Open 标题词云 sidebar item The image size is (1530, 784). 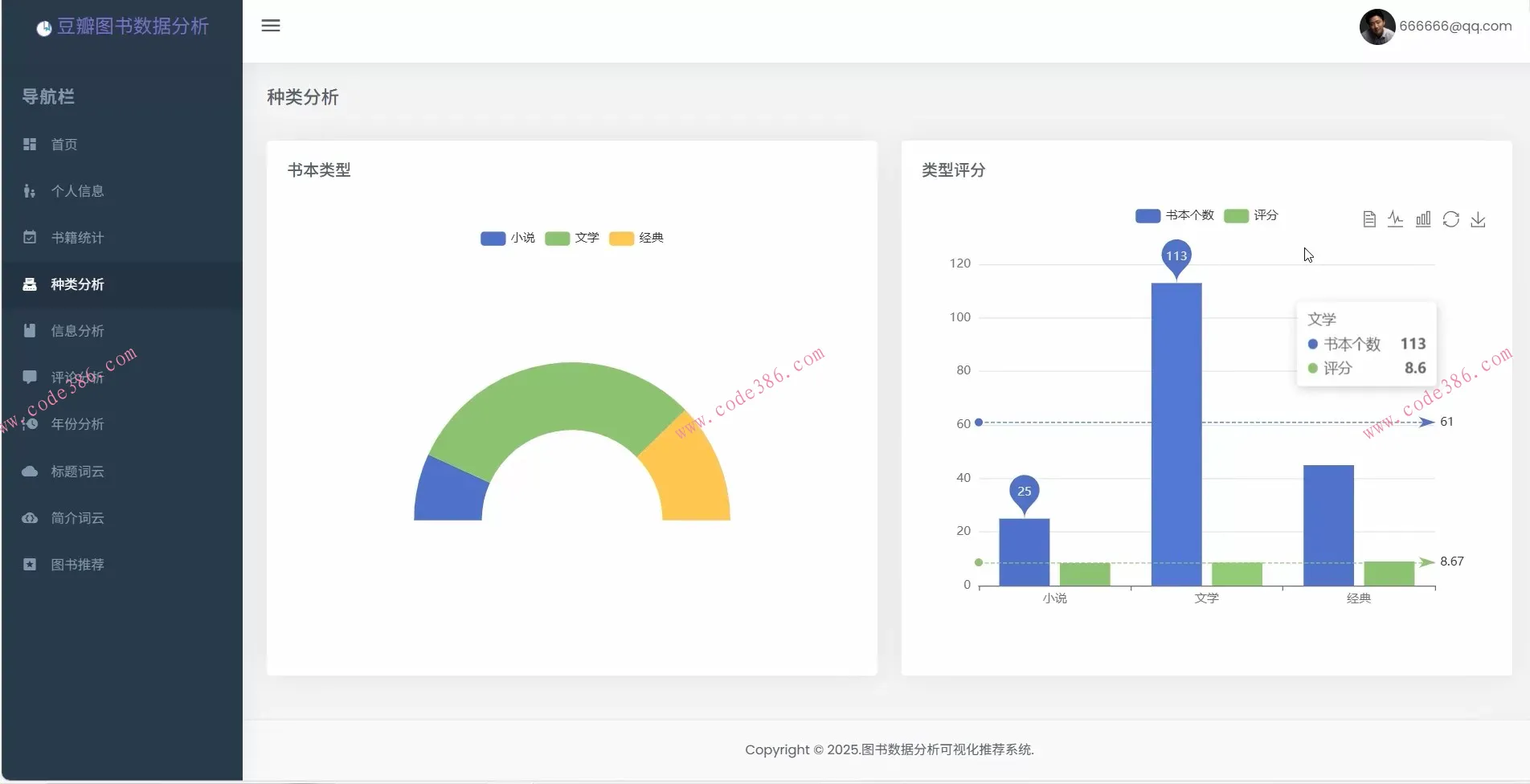(x=77, y=472)
